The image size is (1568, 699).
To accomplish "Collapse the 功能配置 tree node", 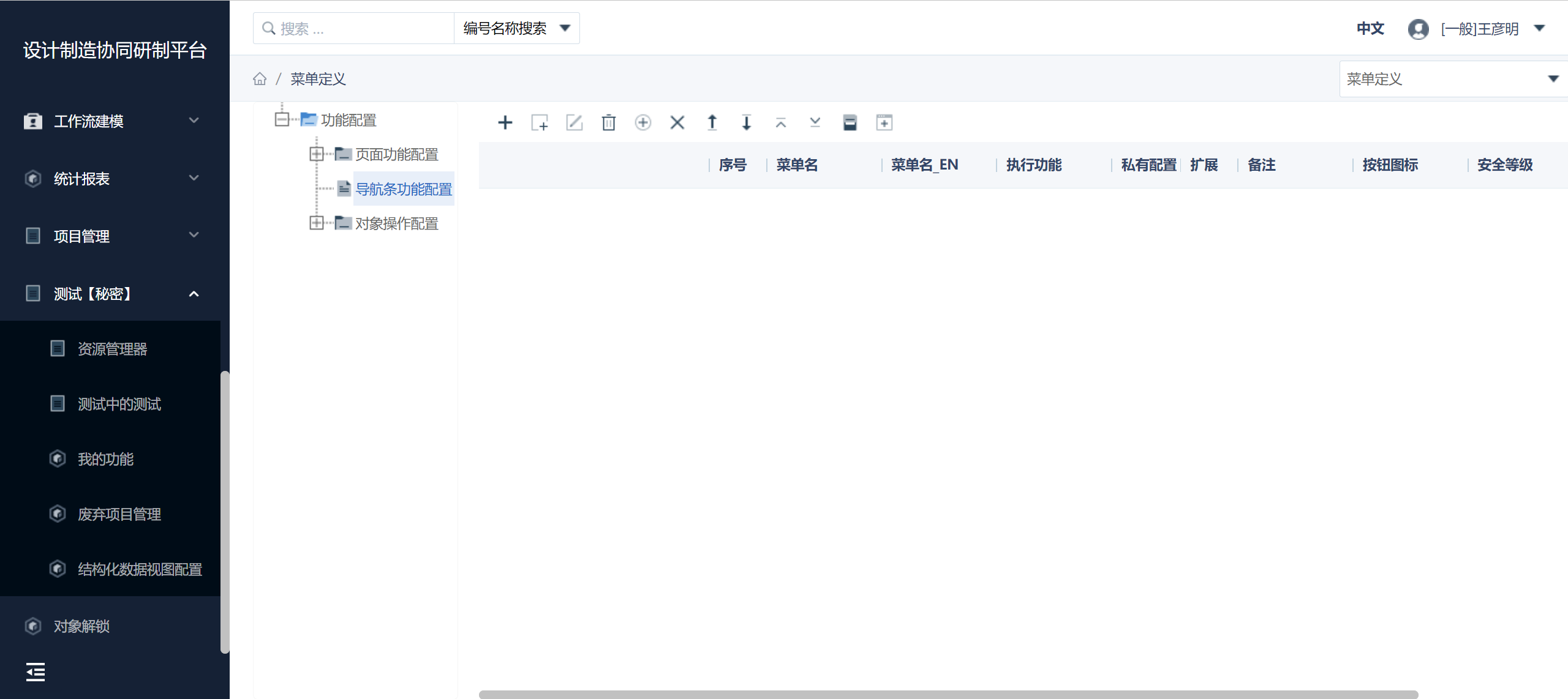I will tap(282, 119).
